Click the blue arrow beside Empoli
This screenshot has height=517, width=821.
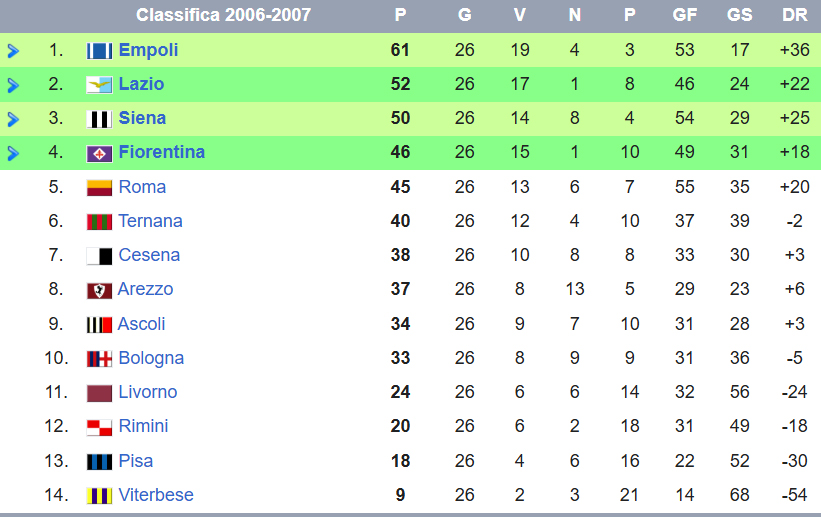click(x=13, y=51)
